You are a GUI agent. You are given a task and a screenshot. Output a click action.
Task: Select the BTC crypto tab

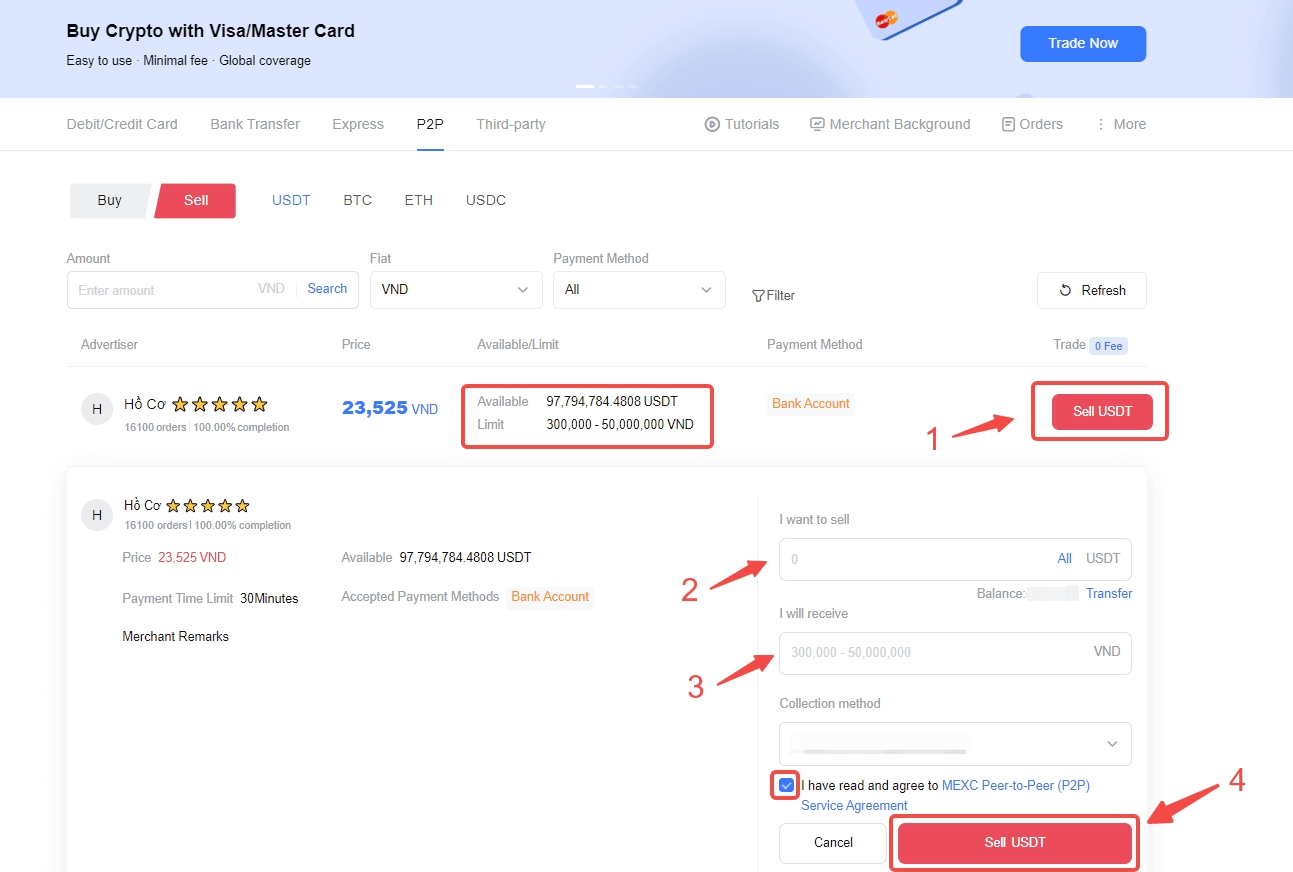(357, 200)
